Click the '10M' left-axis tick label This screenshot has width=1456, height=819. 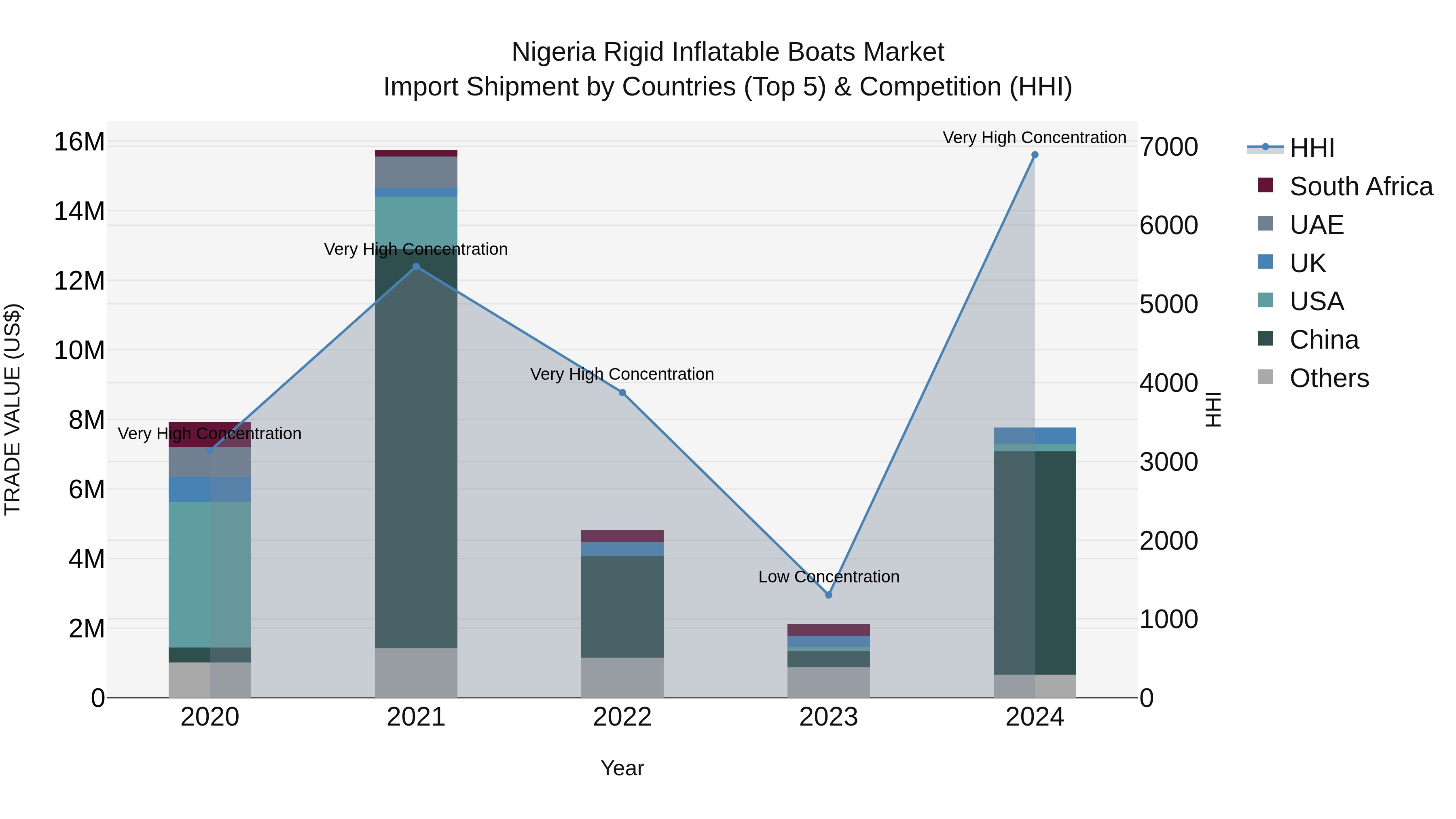(x=79, y=350)
